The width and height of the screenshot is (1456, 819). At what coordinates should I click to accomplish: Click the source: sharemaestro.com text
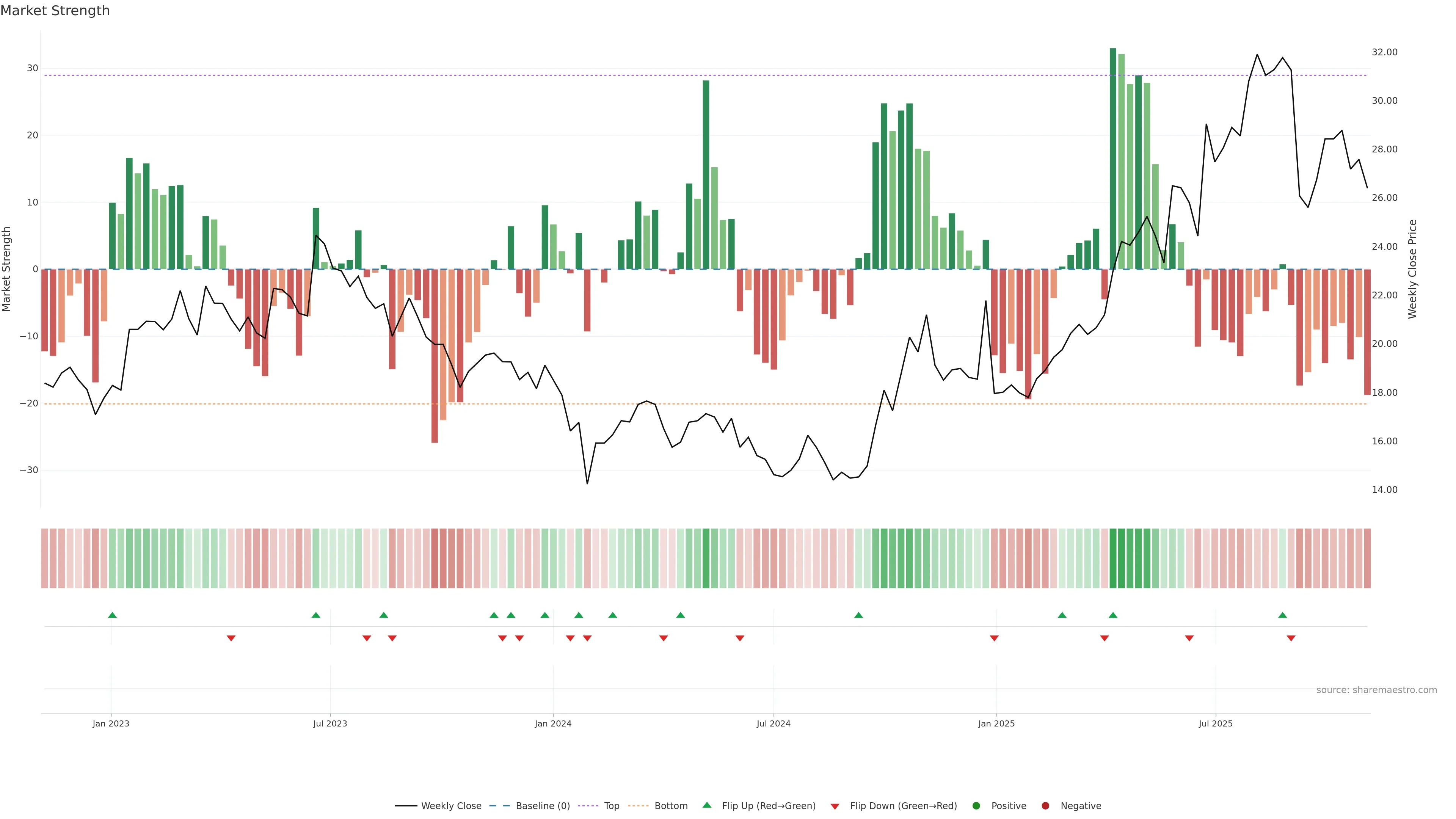[1376, 690]
